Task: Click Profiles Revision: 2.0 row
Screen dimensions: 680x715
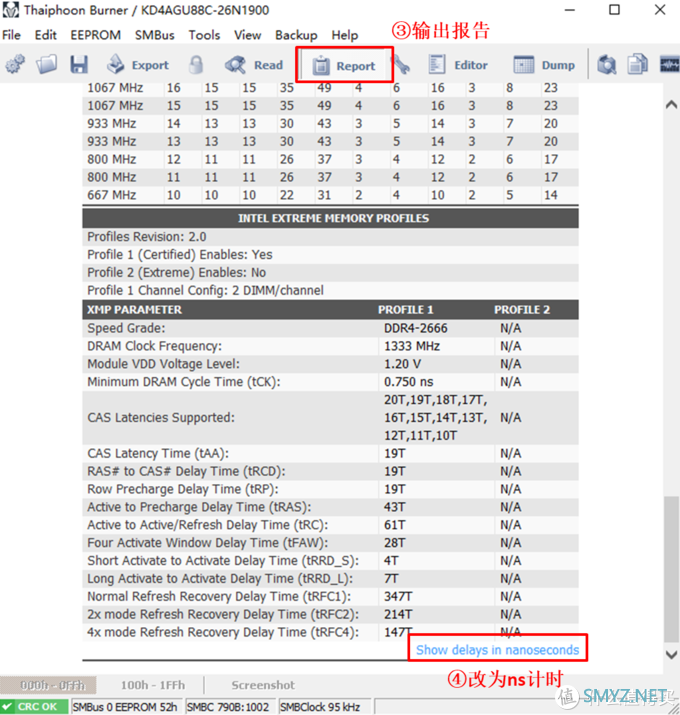Action: (331, 237)
